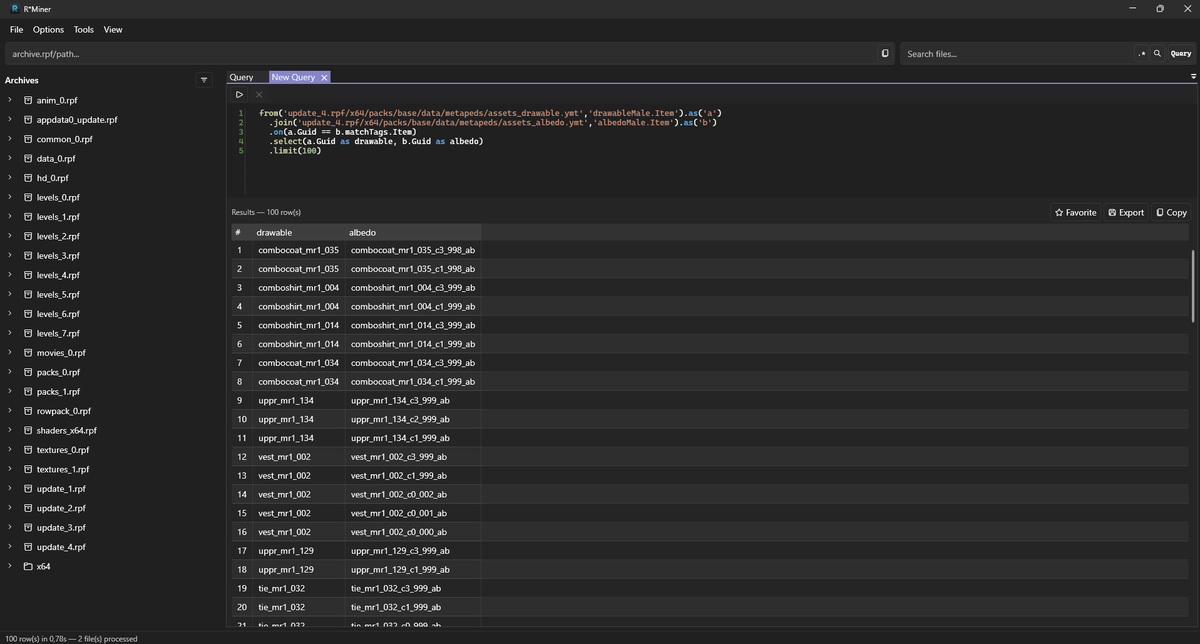
Task: Expand the update_1.rpf archive
Action: click(9, 488)
